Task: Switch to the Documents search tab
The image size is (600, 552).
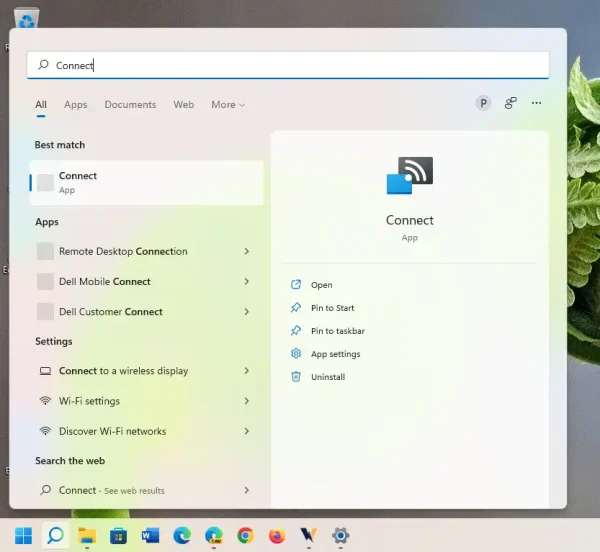Action: 130,104
